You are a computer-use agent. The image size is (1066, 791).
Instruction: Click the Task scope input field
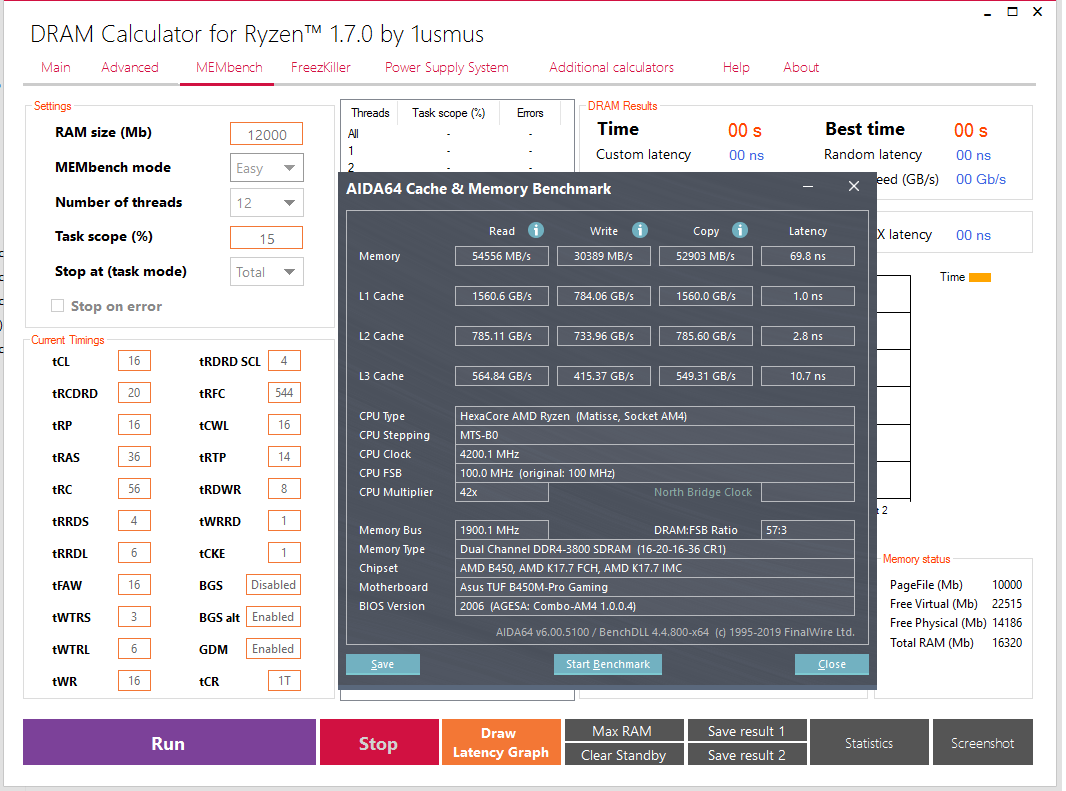click(x=266, y=238)
